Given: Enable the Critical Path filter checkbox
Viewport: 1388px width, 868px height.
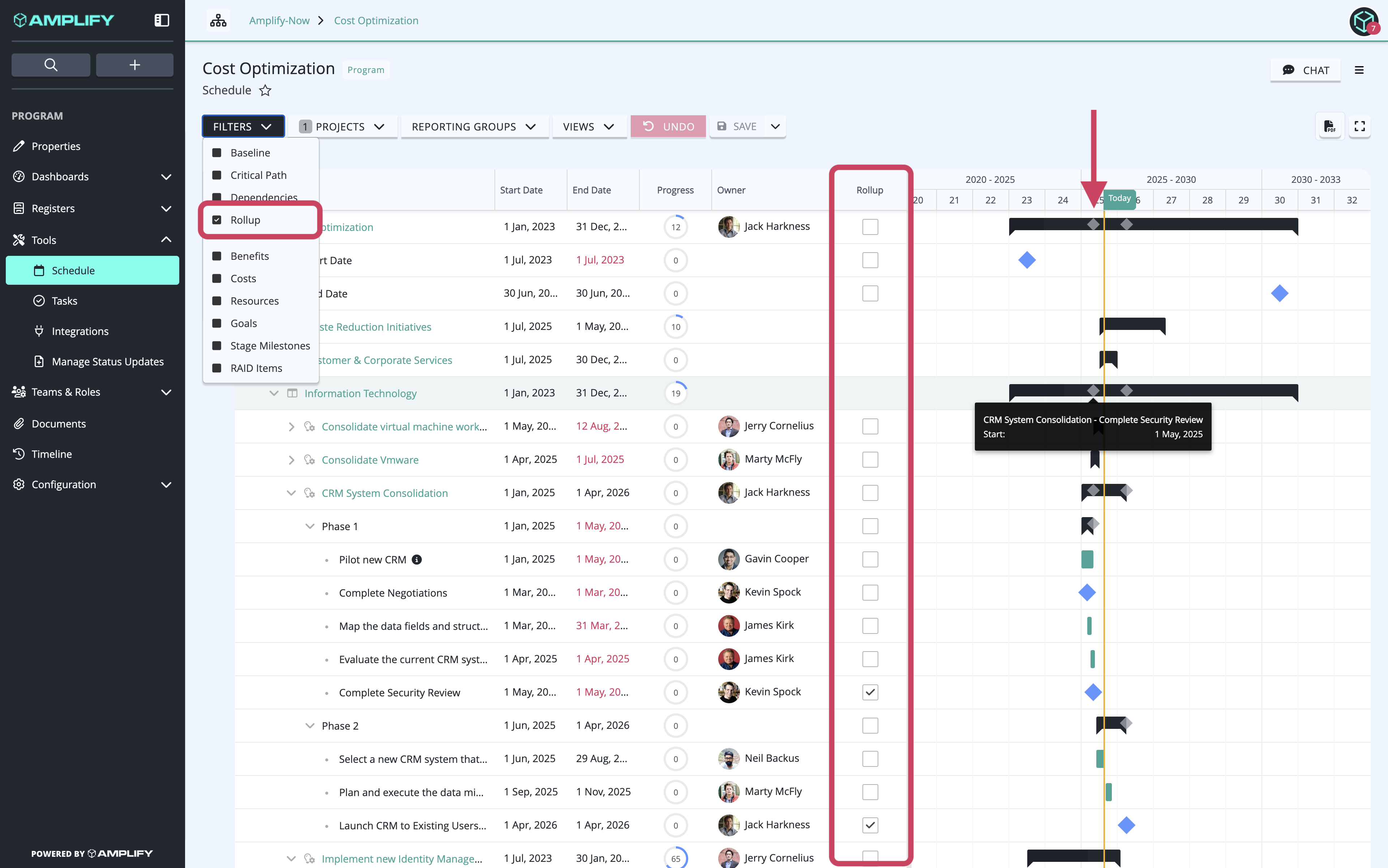Looking at the screenshot, I should (x=217, y=175).
